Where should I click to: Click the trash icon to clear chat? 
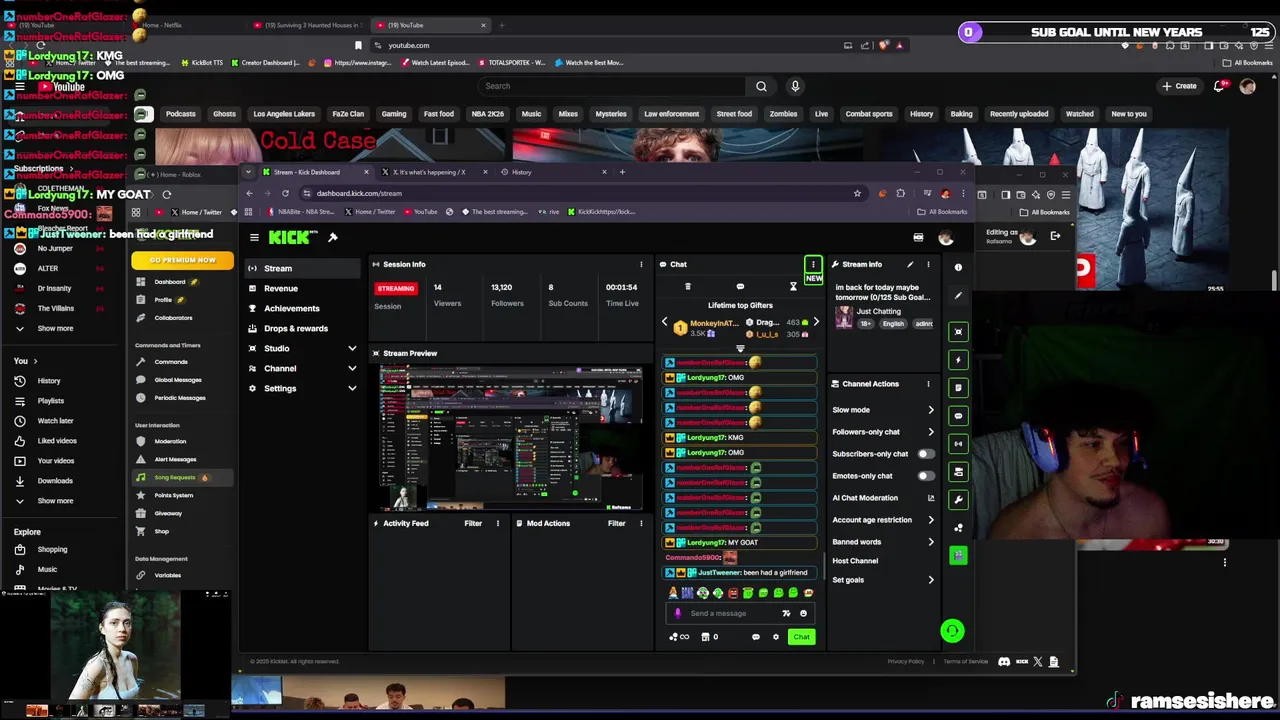[x=687, y=287]
